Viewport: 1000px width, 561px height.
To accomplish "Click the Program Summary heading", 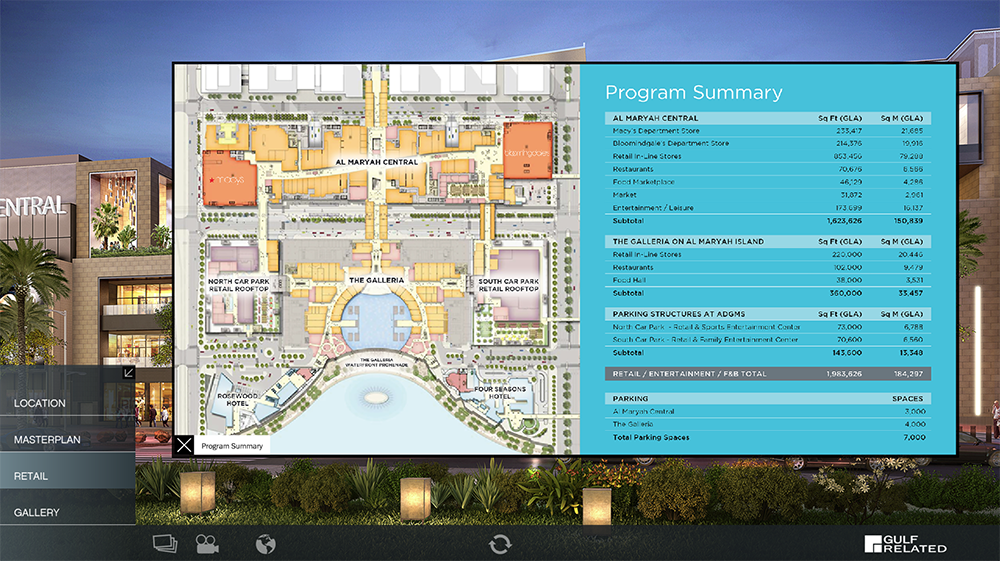I will 694,92.
